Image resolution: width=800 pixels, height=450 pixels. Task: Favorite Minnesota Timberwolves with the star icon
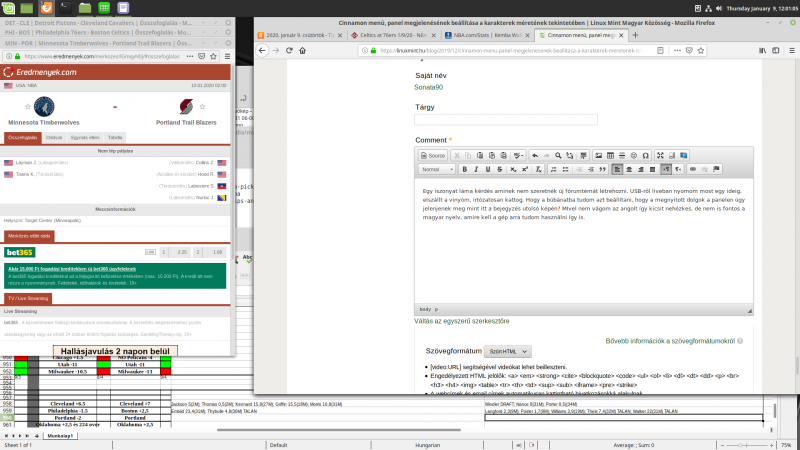[x=28, y=107]
